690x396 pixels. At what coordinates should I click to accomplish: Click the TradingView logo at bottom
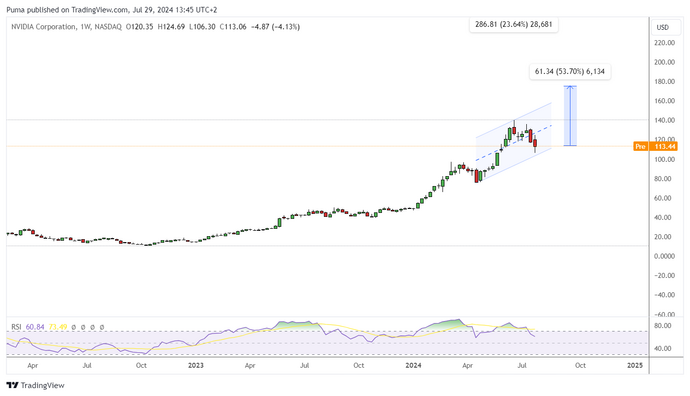36,385
